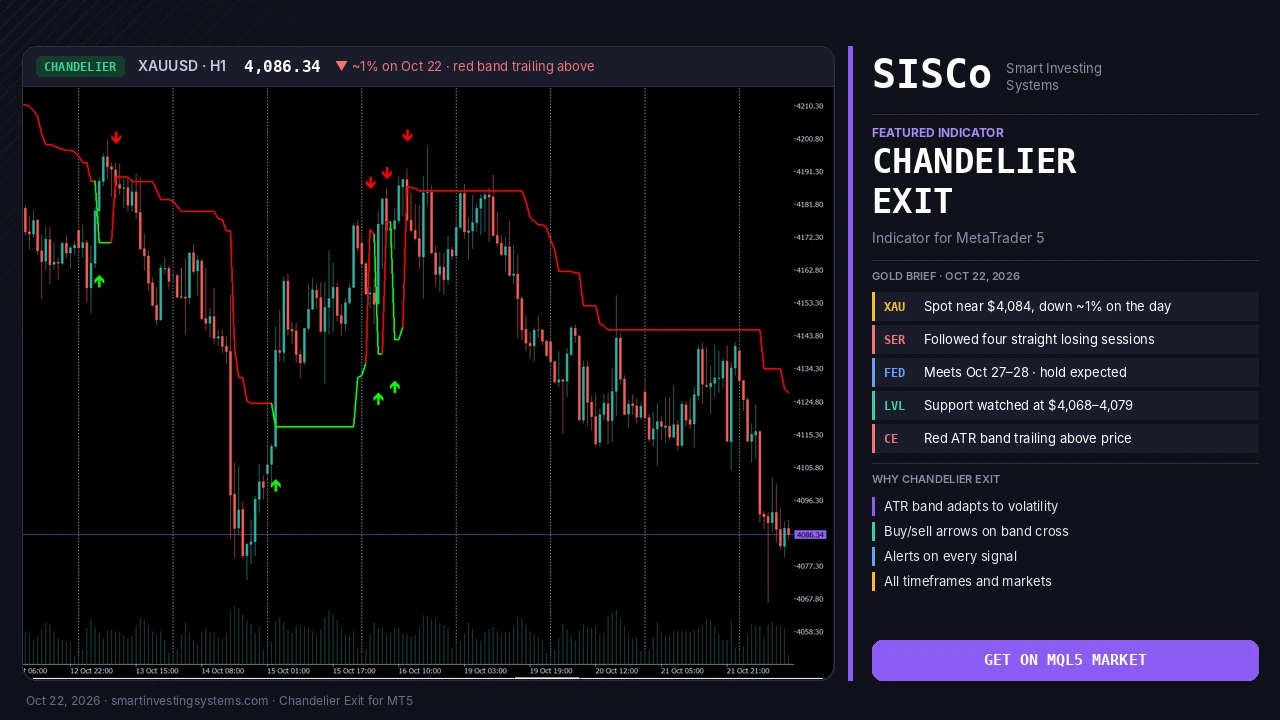Click the WHY CHANDELIER EXIT heading
Screen dimensions: 1280x720
point(936,479)
